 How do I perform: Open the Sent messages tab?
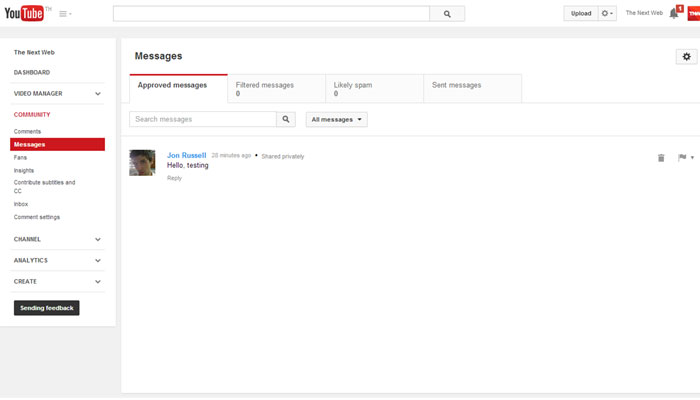471,89
